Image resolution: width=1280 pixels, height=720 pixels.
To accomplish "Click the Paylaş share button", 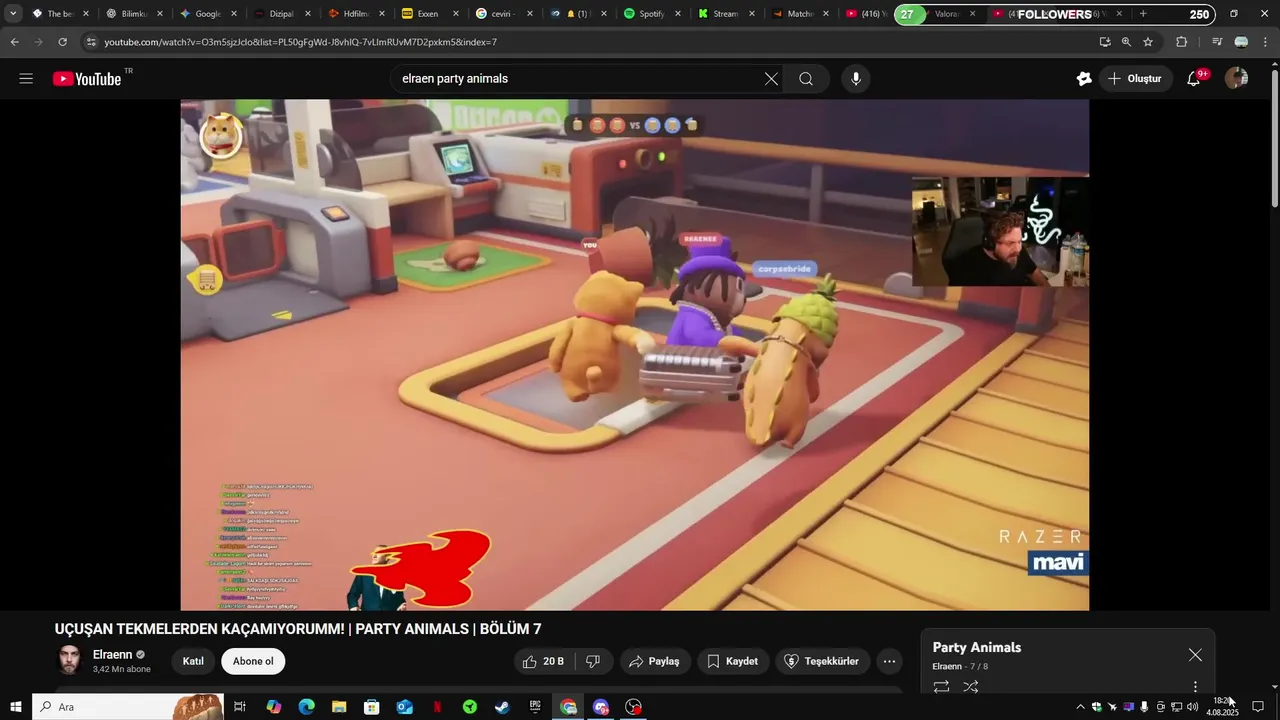I will (654, 661).
